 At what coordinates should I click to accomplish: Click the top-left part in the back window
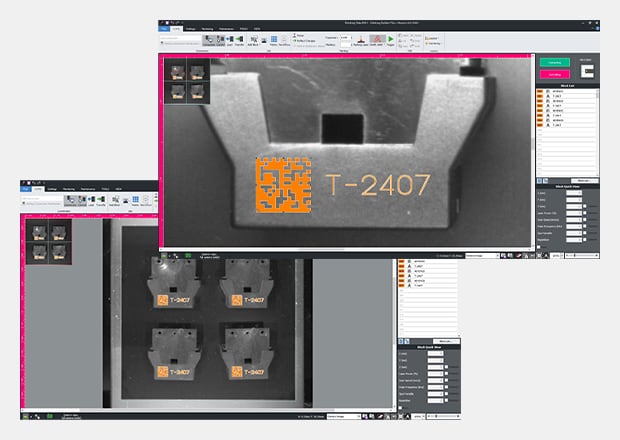(176, 281)
